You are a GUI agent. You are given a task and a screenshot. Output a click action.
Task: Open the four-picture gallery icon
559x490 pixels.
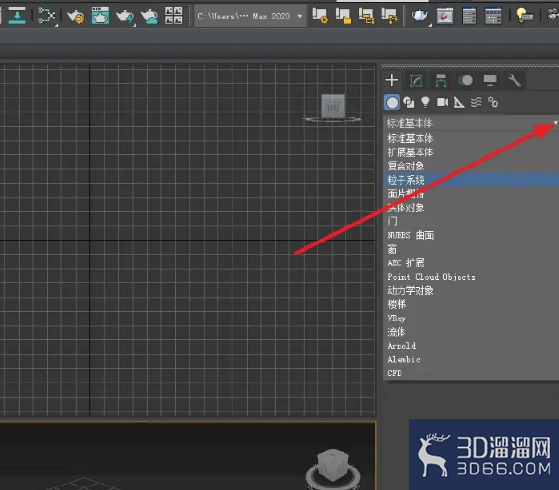click(174, 16)
